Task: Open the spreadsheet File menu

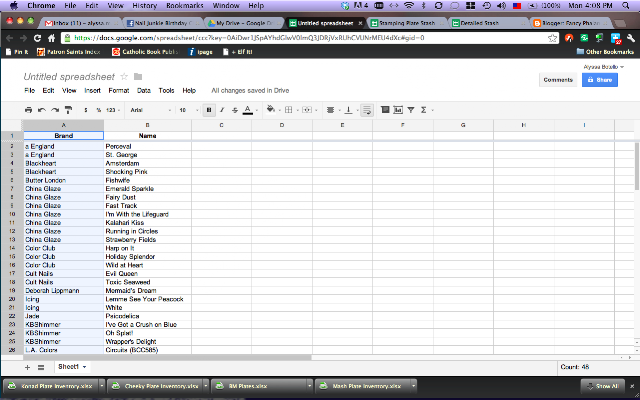Action: (x=29, y=91)
